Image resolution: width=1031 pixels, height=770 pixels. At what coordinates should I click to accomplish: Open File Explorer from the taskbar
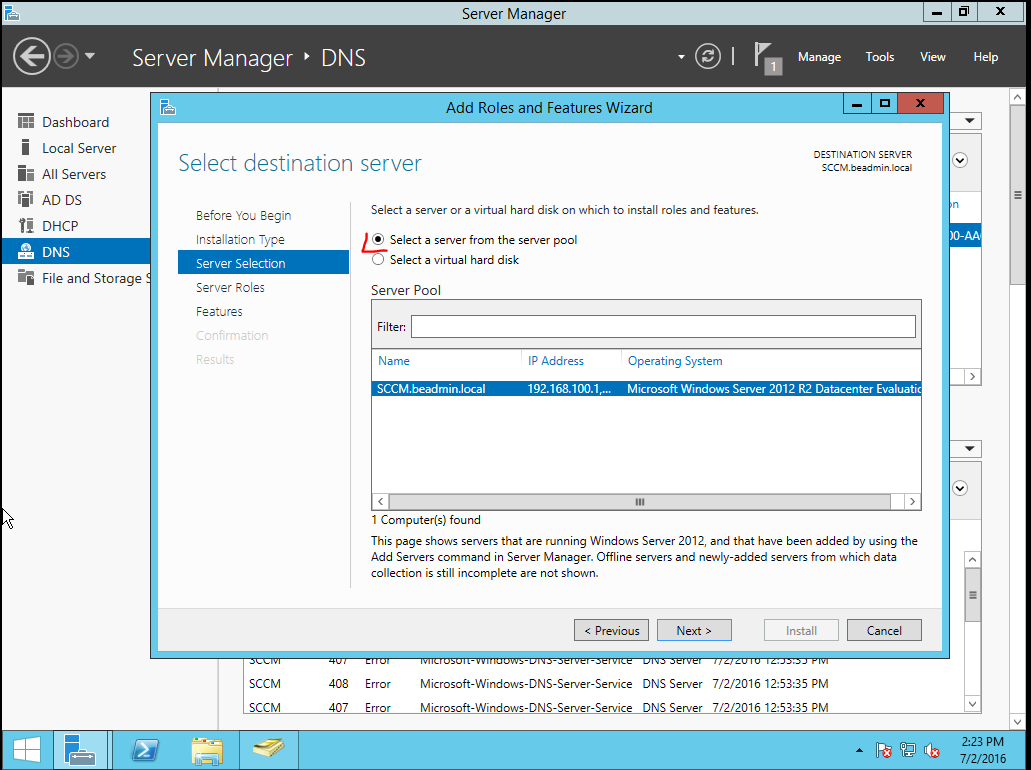[x=207, y=750]
